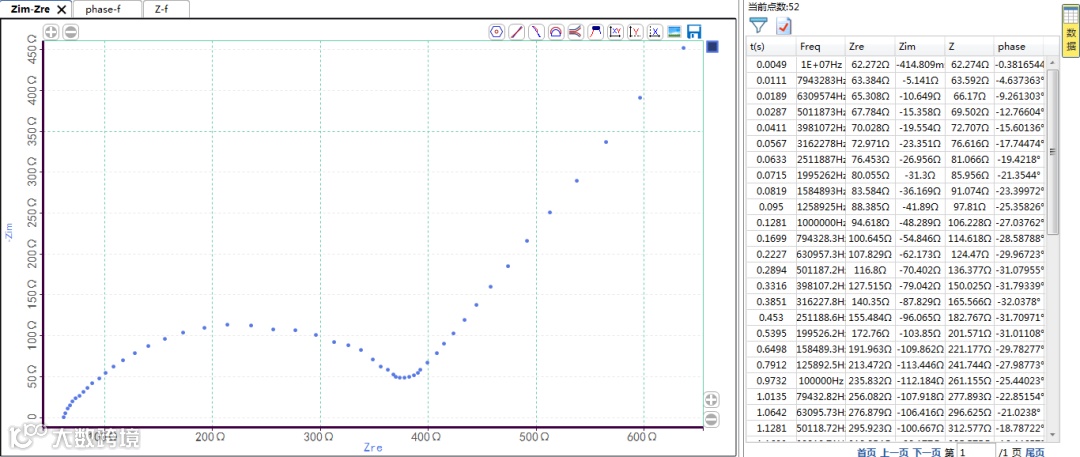Click the hexagon target icon in chart toolbar
This screenshot has height=457, width=1080.
coord(496,31)
